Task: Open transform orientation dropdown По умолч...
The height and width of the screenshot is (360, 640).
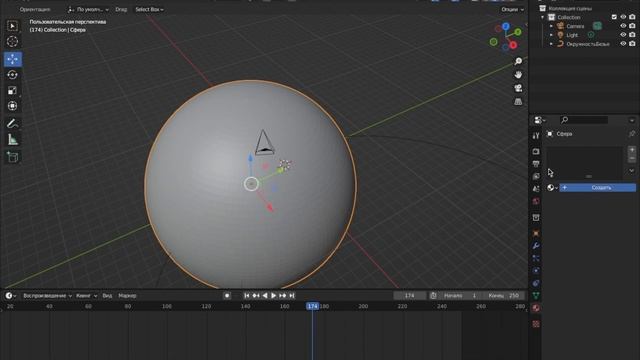Action: (x=88, y=9)
